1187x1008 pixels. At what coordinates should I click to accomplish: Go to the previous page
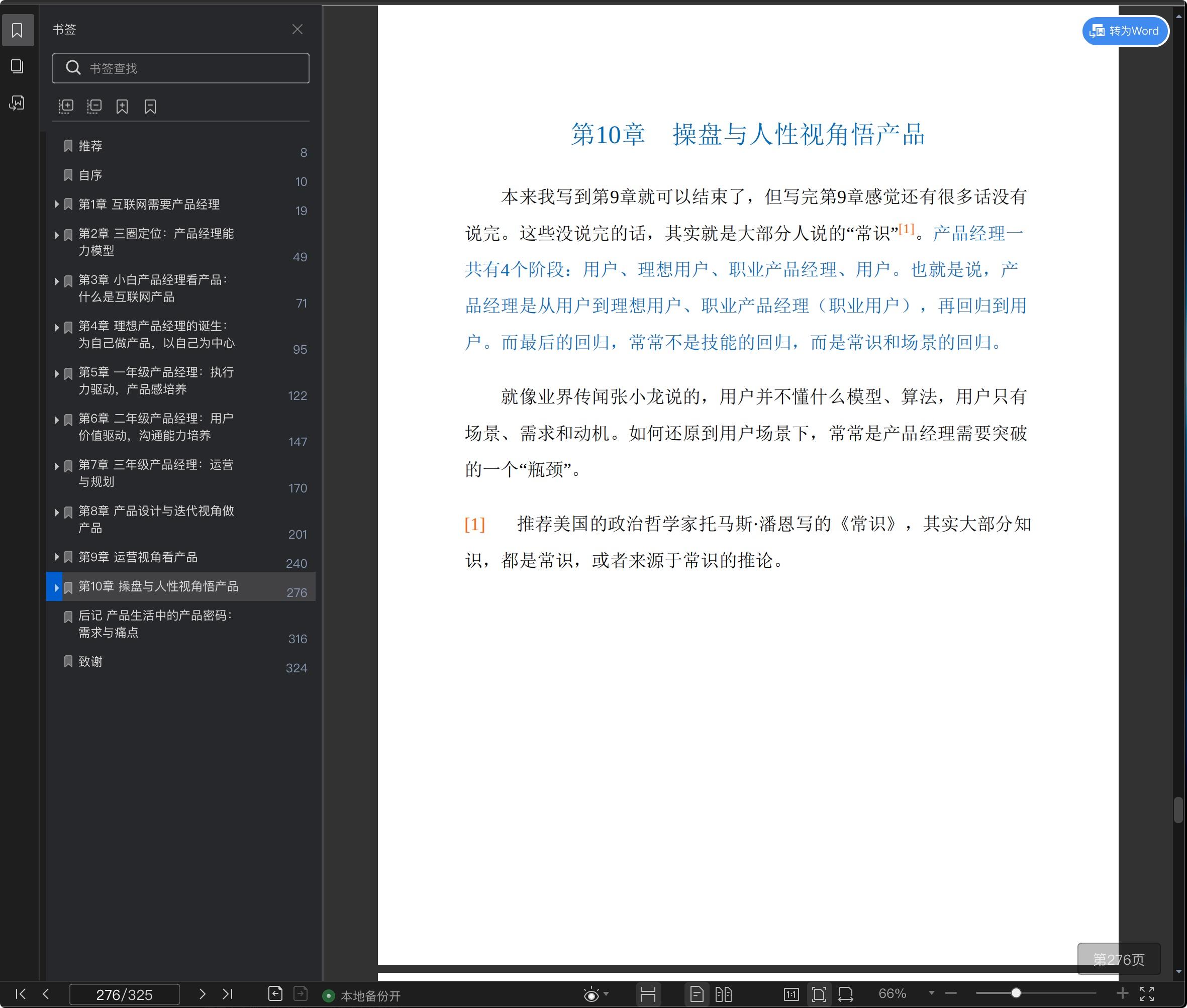(x=46, y=994)
